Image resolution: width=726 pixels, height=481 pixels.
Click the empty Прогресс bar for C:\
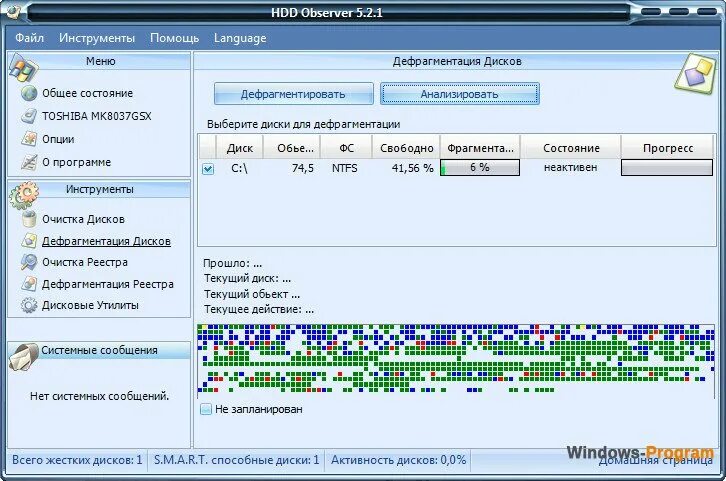pyautogui.click(x=667, y=168)
